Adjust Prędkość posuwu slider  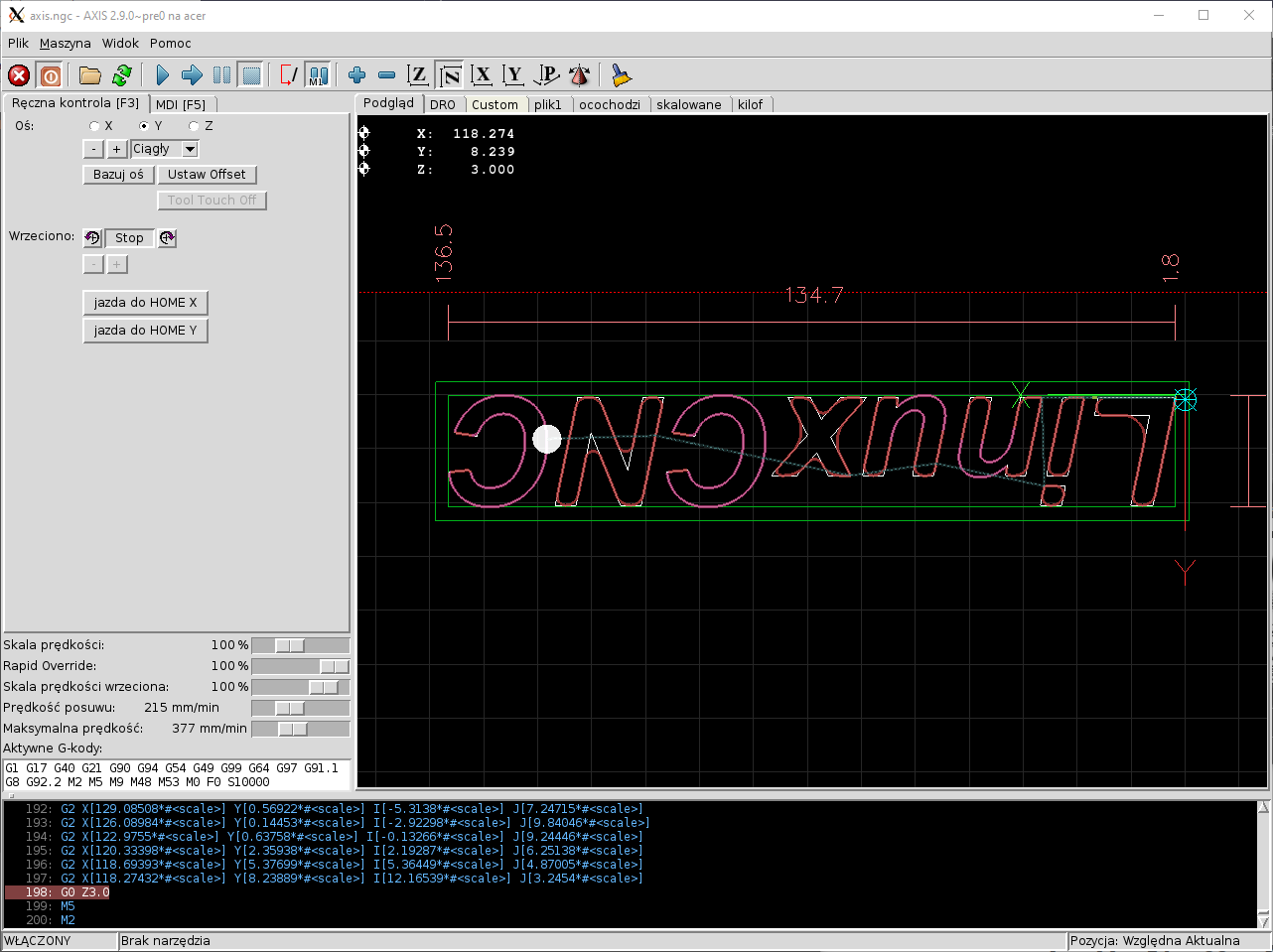pos(300,708)
